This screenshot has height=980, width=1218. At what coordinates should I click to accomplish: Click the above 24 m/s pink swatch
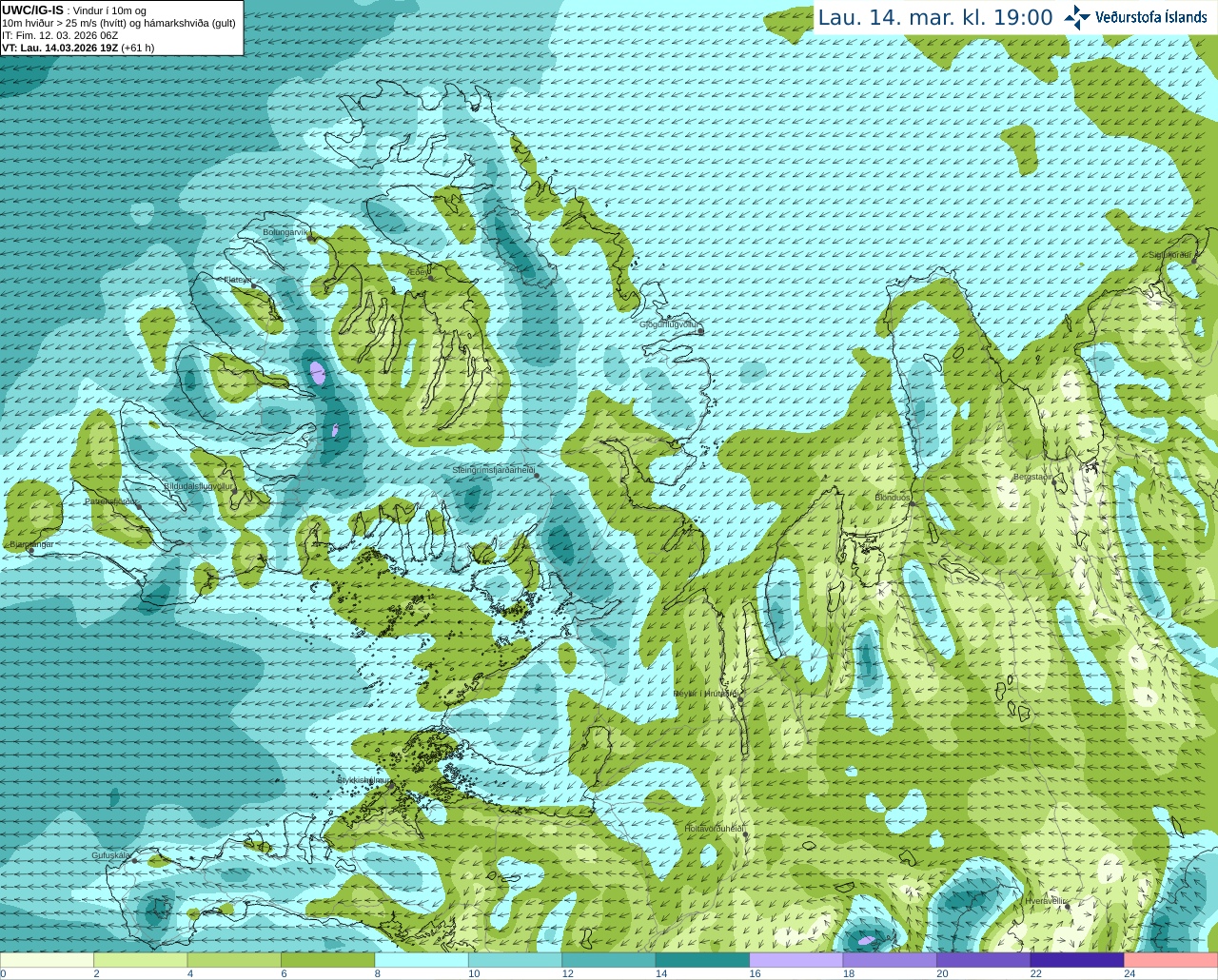[x=1171, y=960]
